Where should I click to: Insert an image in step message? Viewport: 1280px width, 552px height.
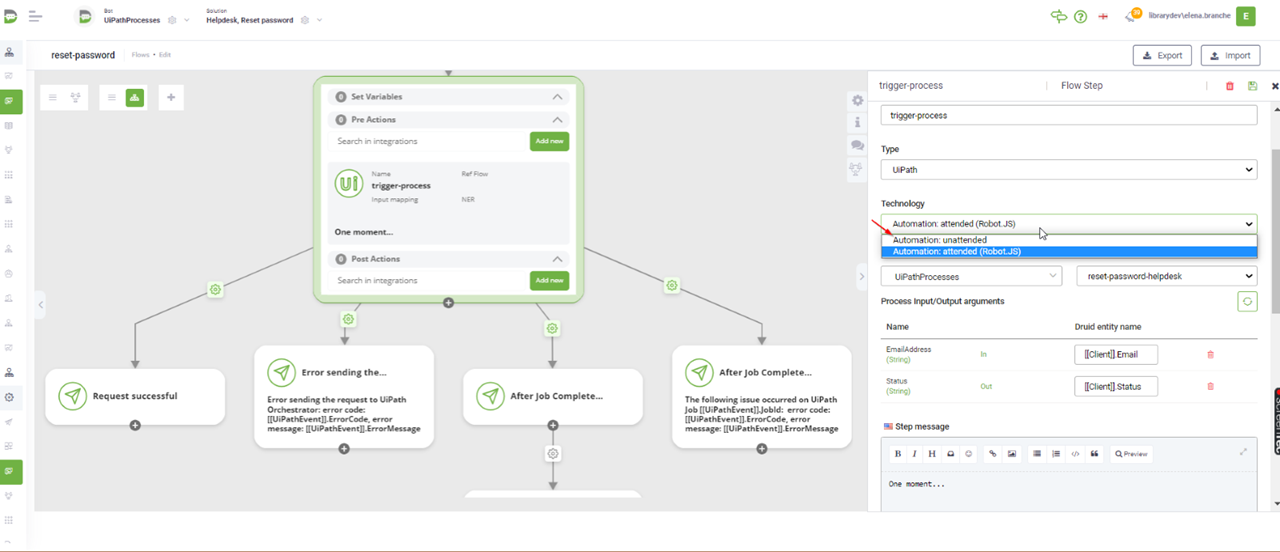click(x=1012, y=454)
